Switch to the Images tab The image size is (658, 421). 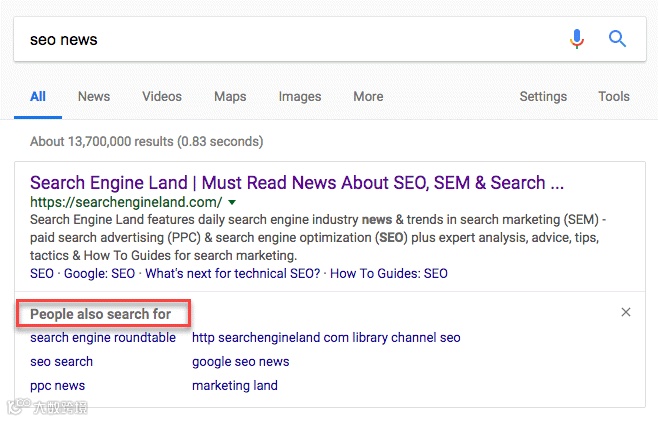pos(300,97)
